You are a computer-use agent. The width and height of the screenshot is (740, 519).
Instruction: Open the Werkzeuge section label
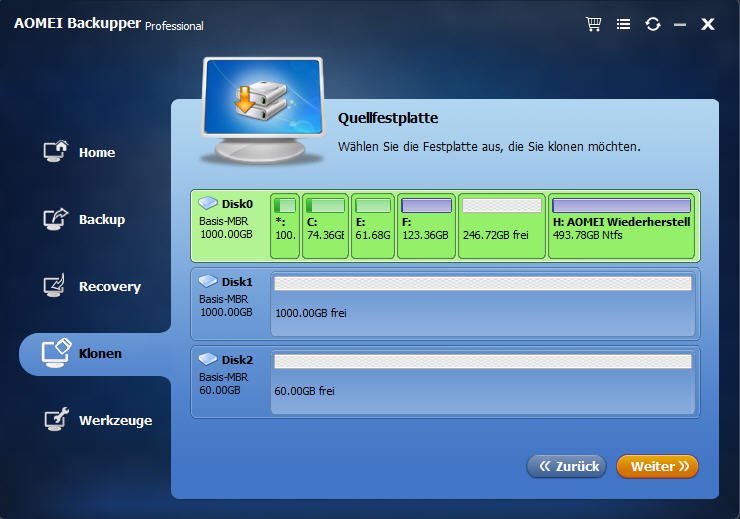pyautogui.click(x=116, y=420)
